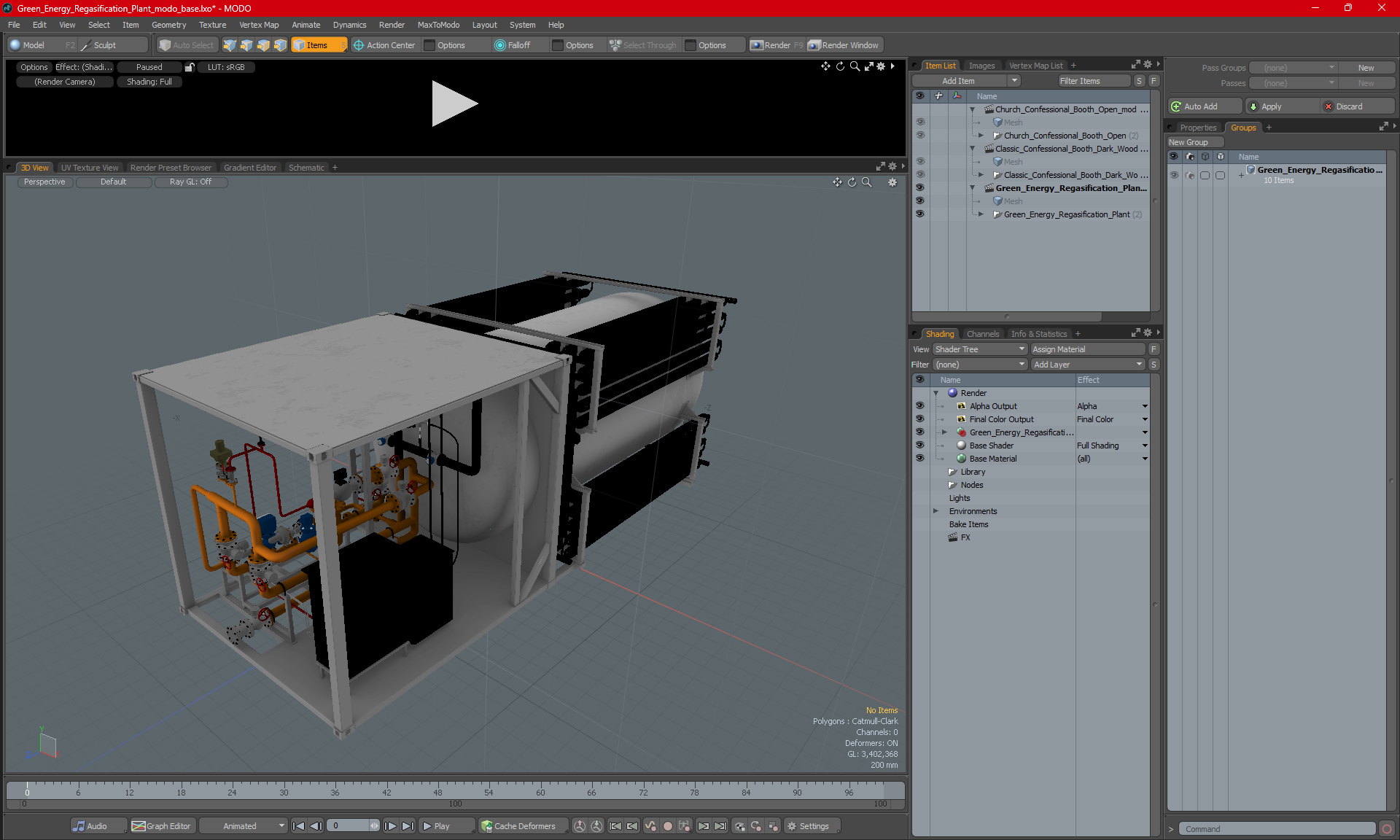Select Vertices selection mode cube icon

pos(230,45)
